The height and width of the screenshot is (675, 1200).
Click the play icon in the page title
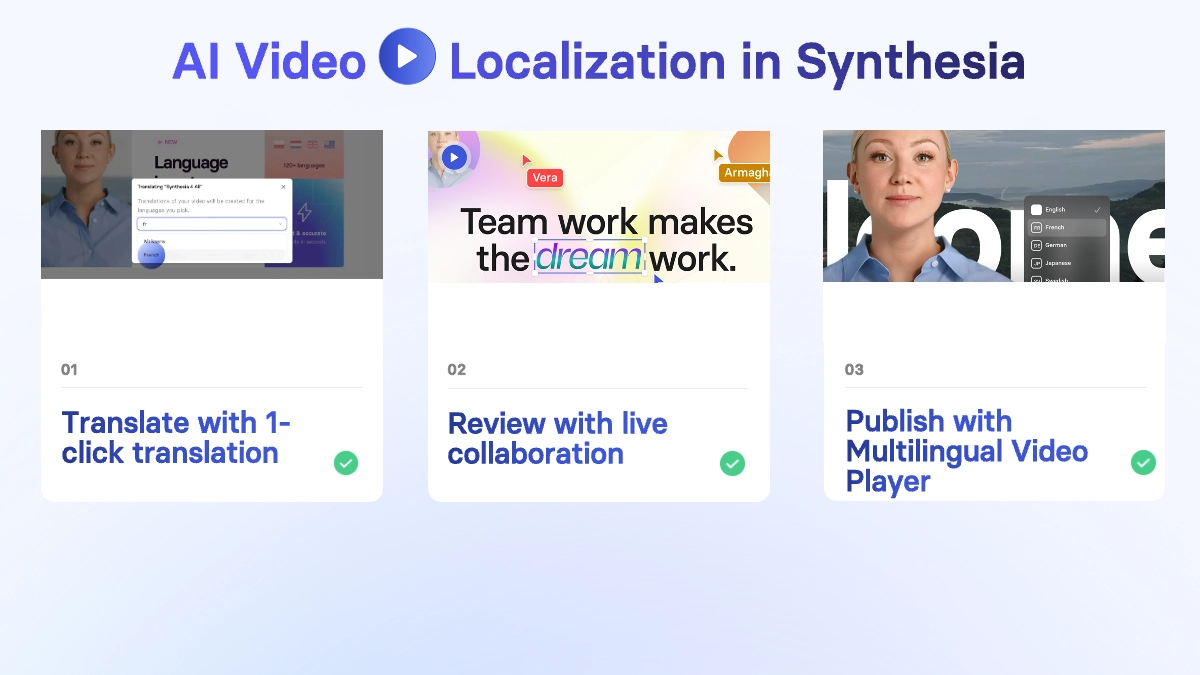pyautogui.click(x=407, y=56)
